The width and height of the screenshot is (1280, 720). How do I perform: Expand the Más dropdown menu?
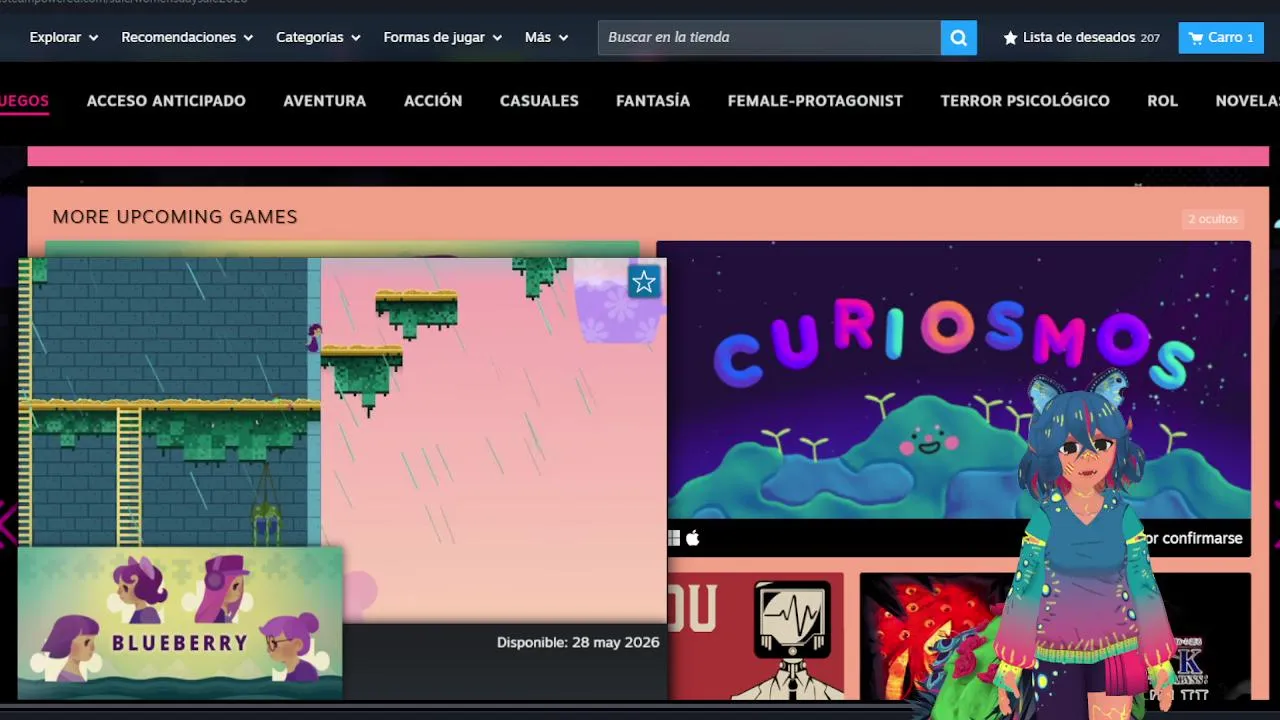[547, 37]
